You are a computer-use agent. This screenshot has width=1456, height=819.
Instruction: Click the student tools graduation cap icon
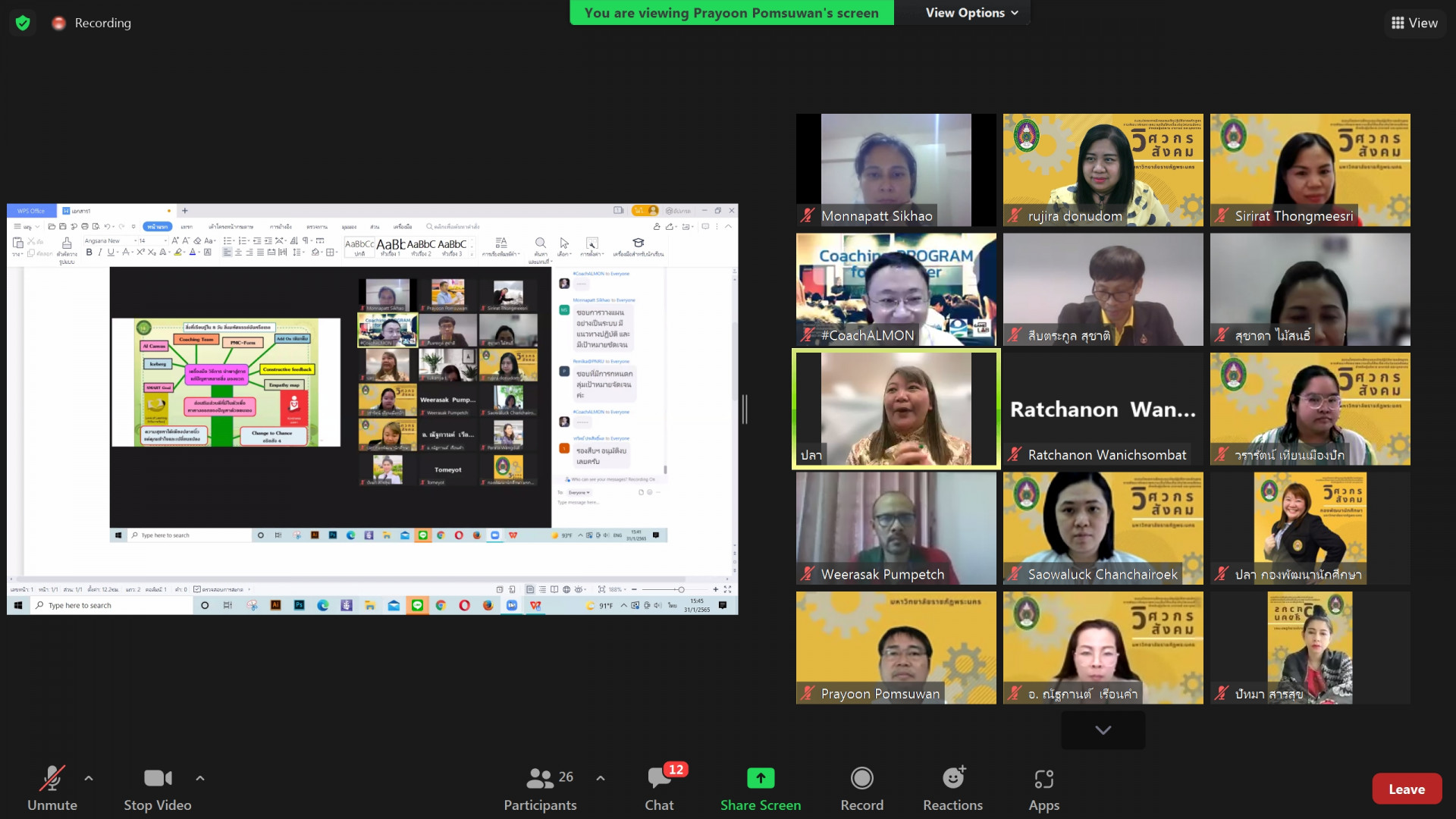point(639,243)
